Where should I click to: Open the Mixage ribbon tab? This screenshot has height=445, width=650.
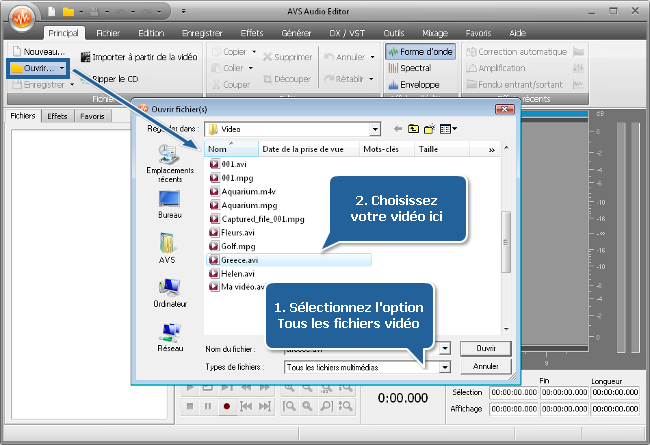(435, 33)
